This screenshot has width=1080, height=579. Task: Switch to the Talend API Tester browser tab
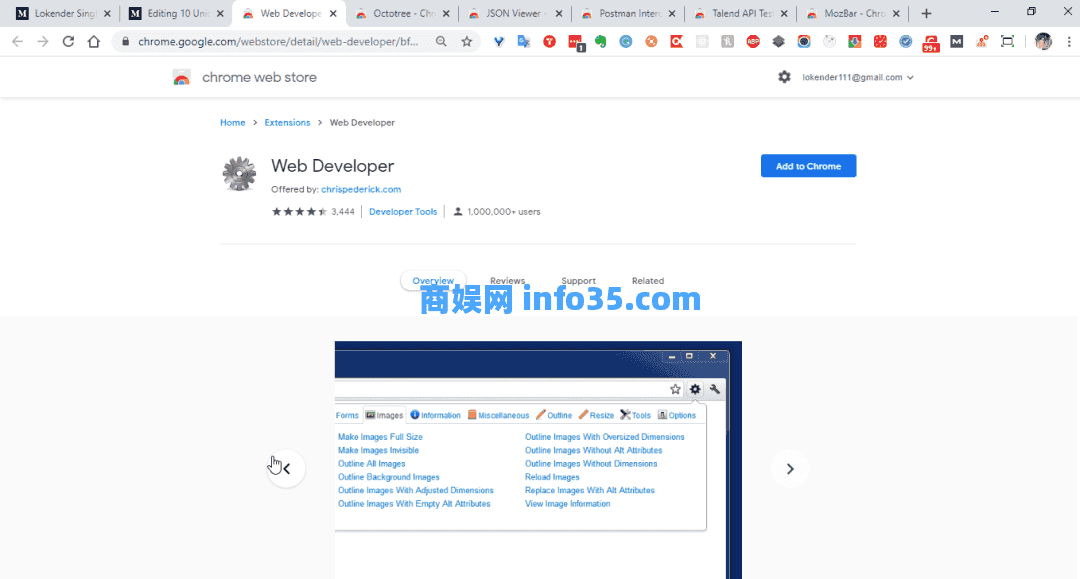pyautogui.click(x=741, y=13)
